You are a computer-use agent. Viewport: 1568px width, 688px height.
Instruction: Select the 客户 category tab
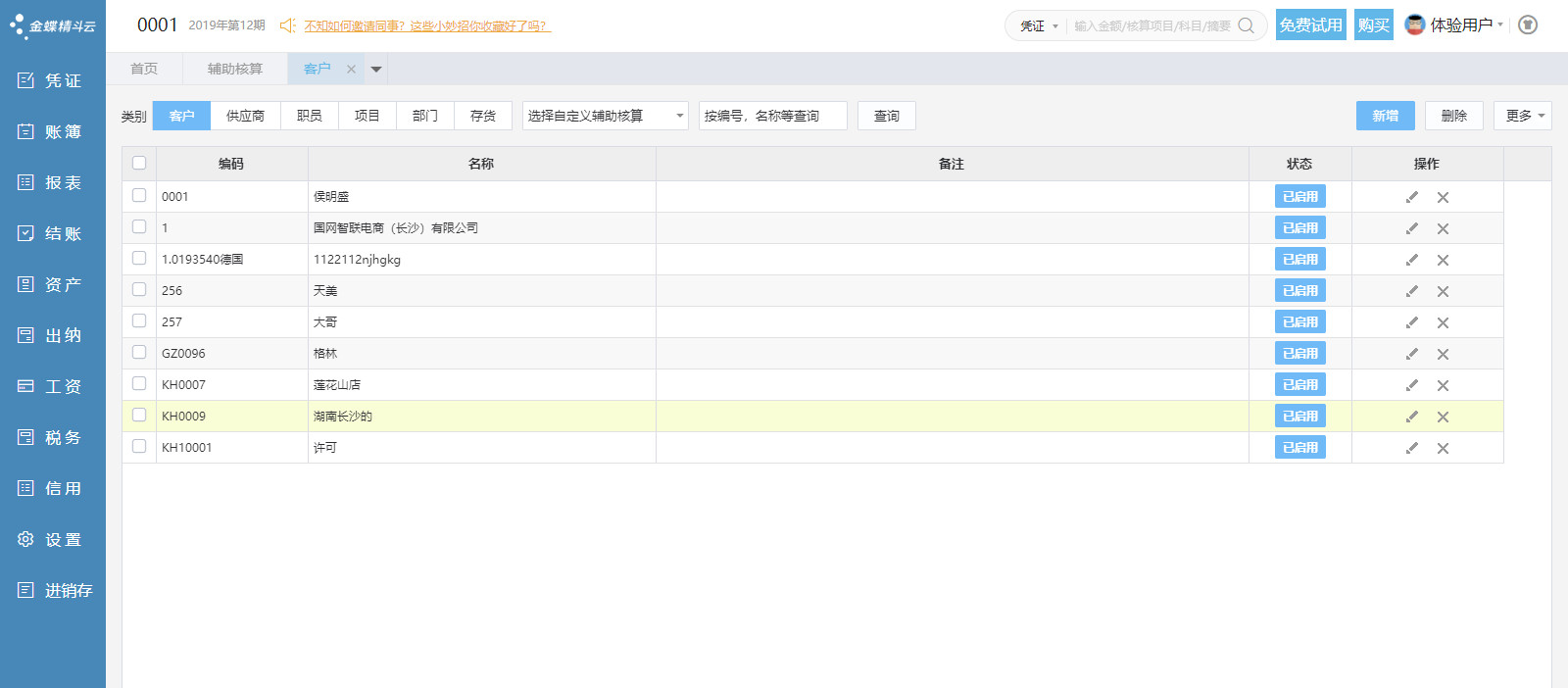(181, 116)
